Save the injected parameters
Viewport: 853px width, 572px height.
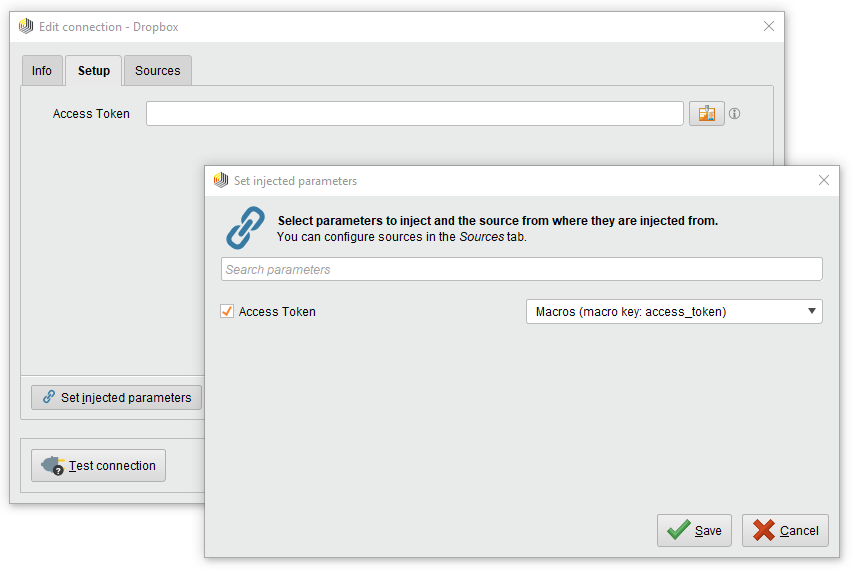pos(695,531)
